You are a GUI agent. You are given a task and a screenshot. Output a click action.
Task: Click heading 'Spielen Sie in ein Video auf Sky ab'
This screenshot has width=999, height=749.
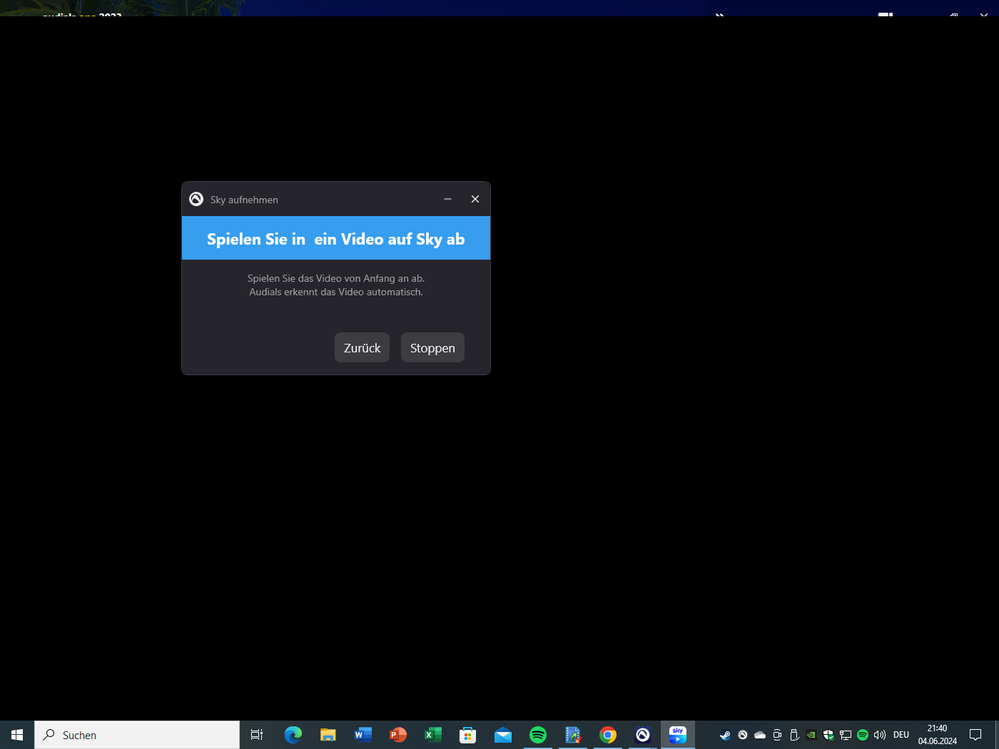[336, 239]
